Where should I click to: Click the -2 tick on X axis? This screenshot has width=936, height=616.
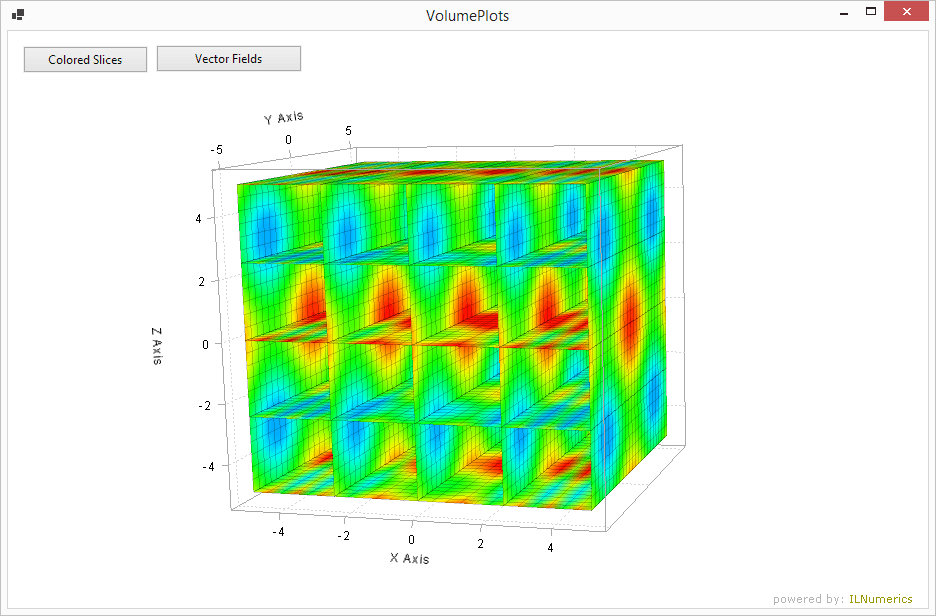click(x=345, y=536)
